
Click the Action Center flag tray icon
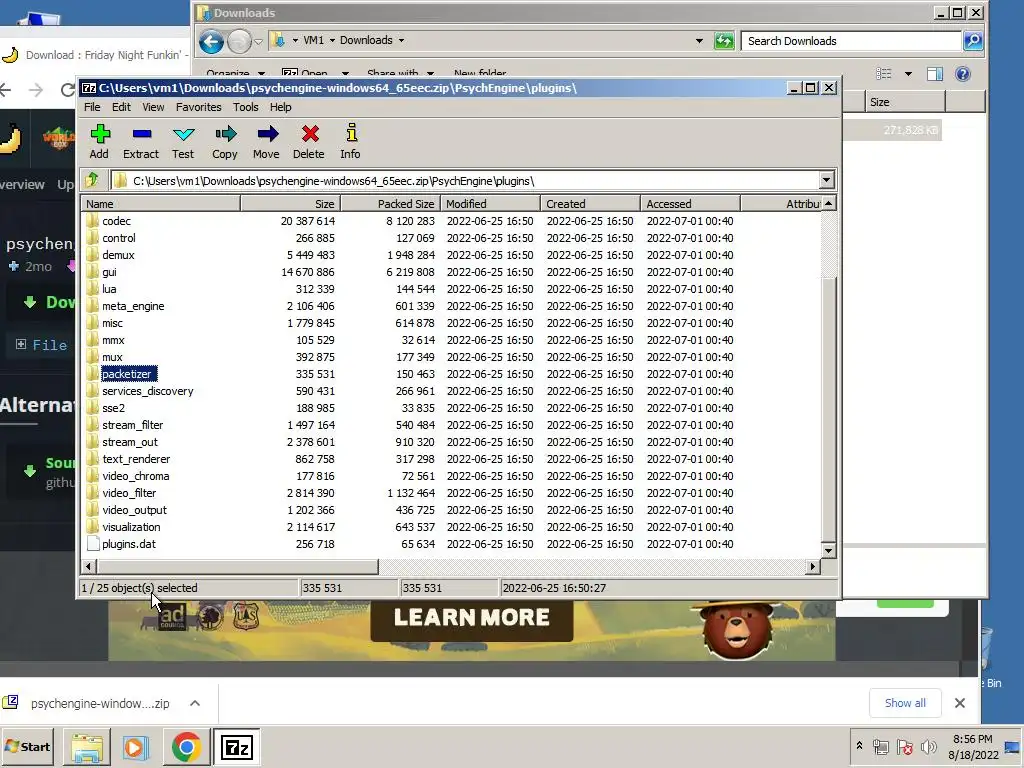coord(904,746)
